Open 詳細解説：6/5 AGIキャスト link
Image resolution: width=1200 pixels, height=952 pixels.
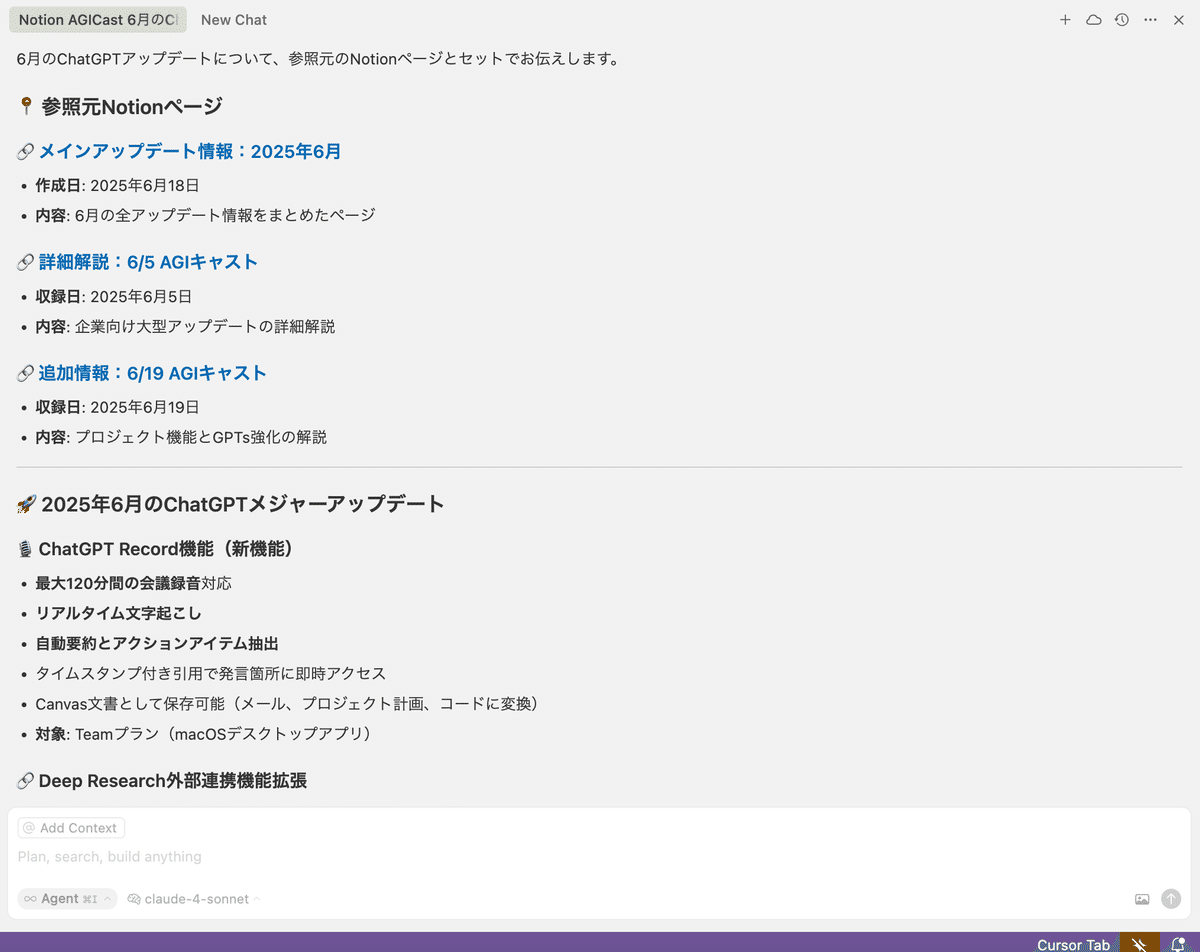pos(148,262)
